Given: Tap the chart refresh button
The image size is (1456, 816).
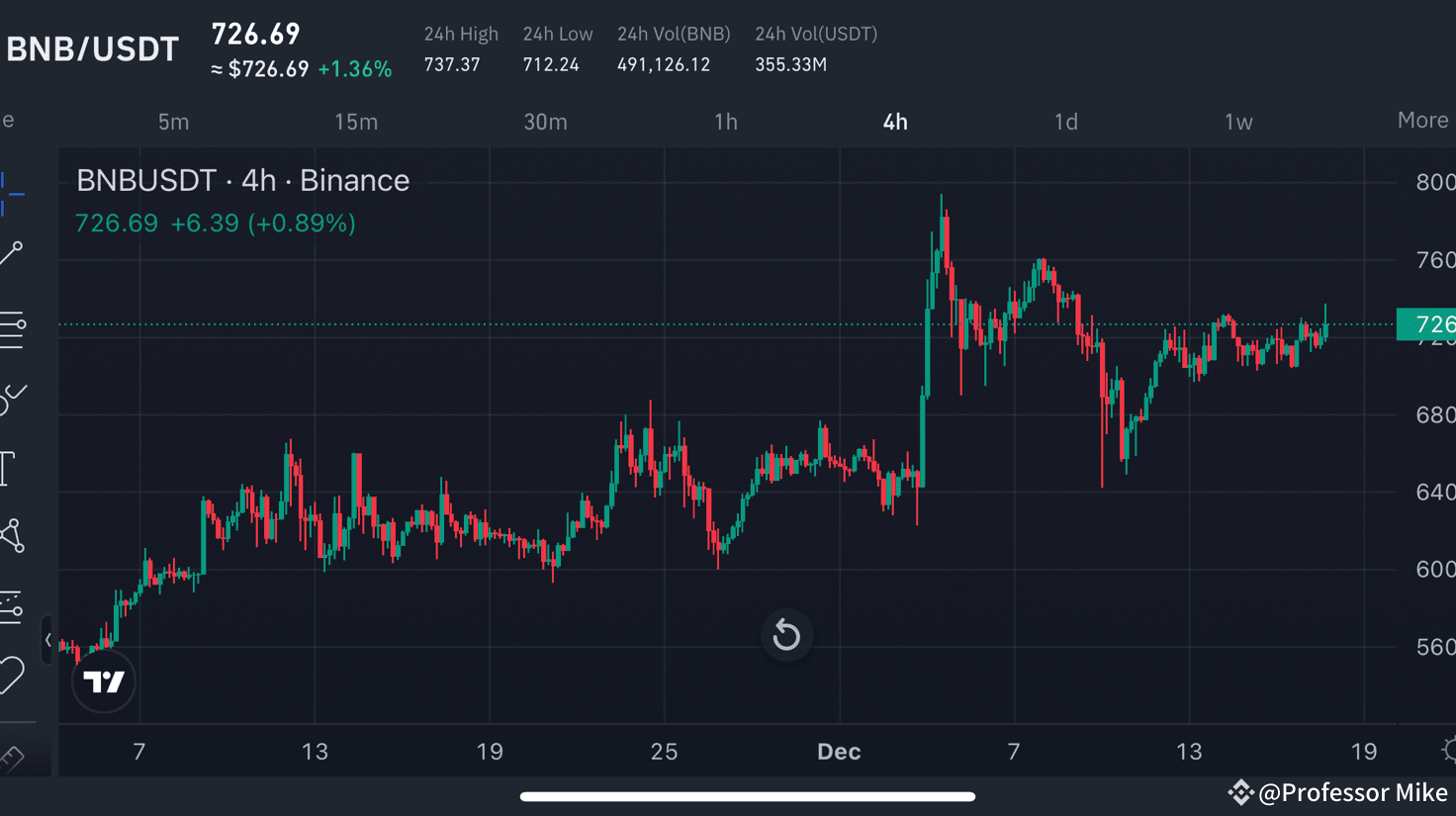Looking at the screenshot, I should [x=785, y=635].
